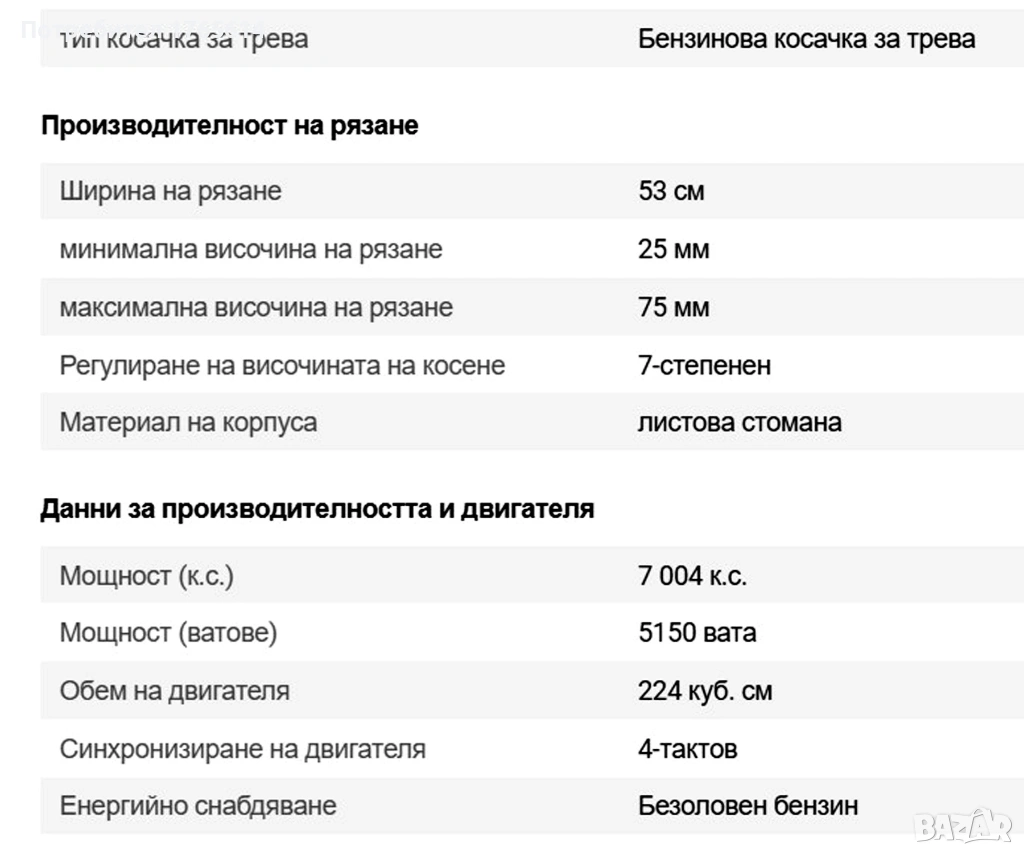1024x855 pixels.
Task: Select the 'Безоловен бензин' value
Action: (x=747, y=806)
